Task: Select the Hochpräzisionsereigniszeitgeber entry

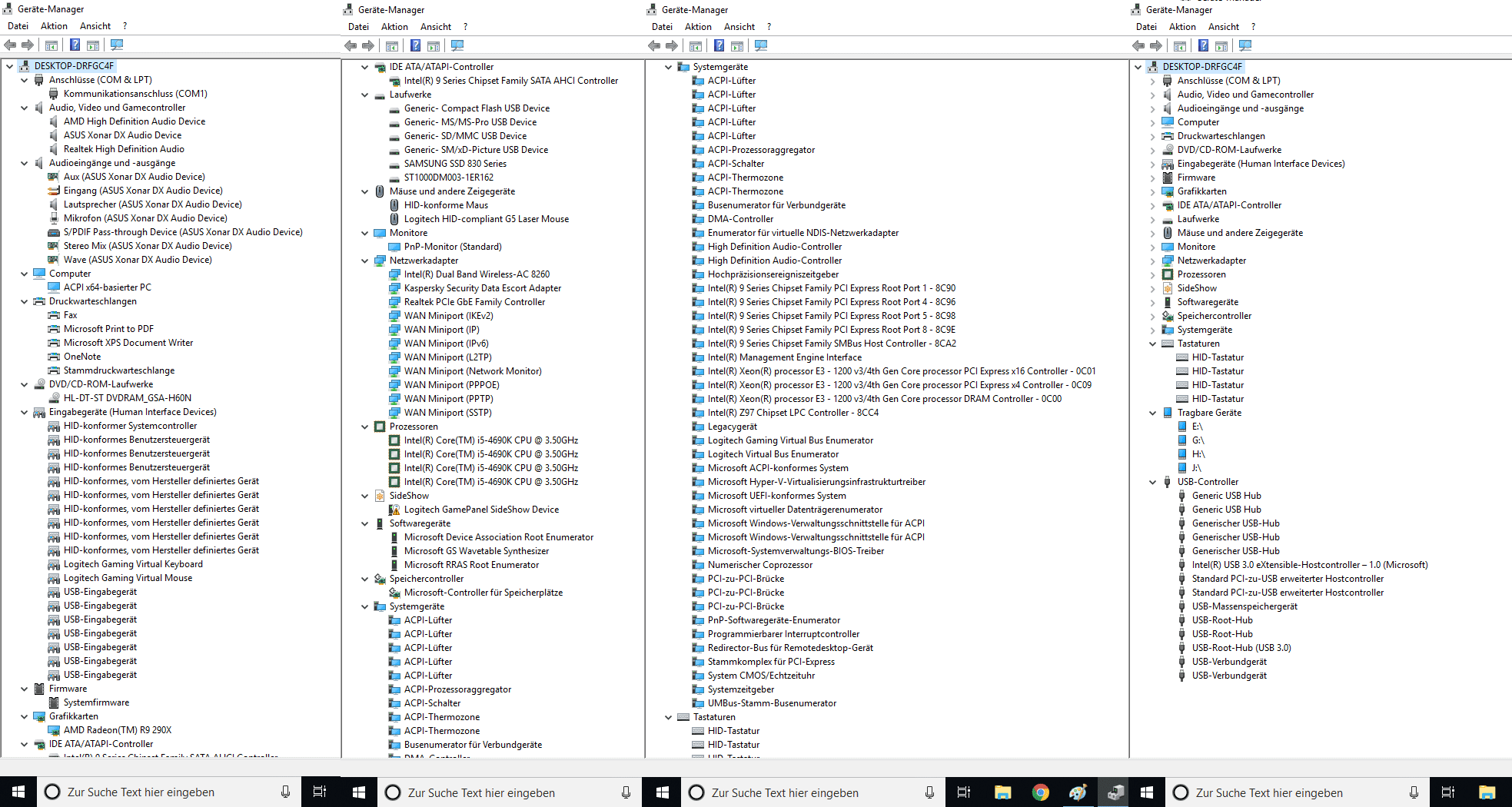Action: point(773,274)
